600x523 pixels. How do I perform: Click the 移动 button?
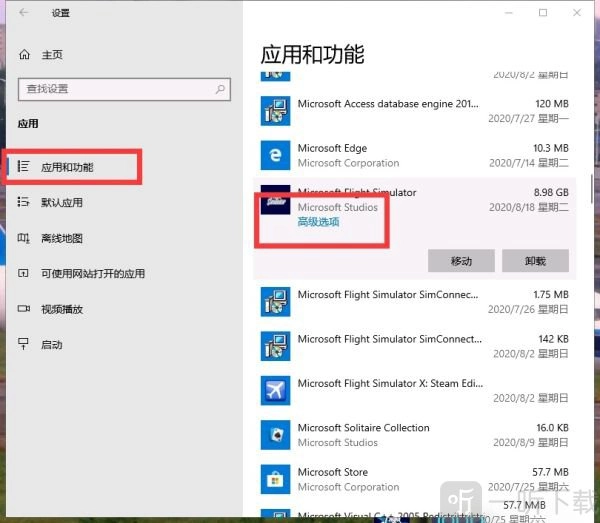coord(461,261)
